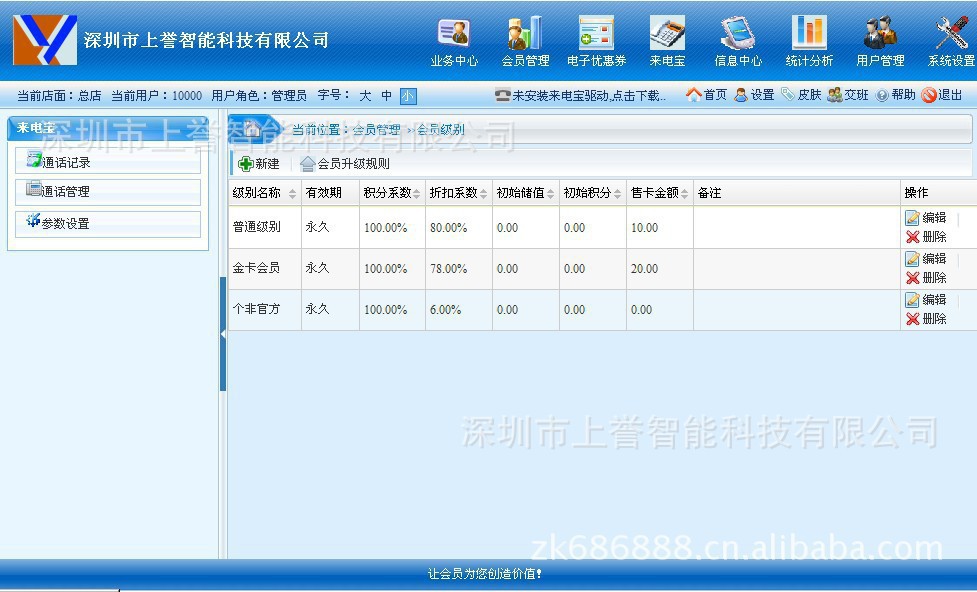The image size is (977, 592).
Task: Open the 会员管理 module icon
Action: [x=525, y=35]
